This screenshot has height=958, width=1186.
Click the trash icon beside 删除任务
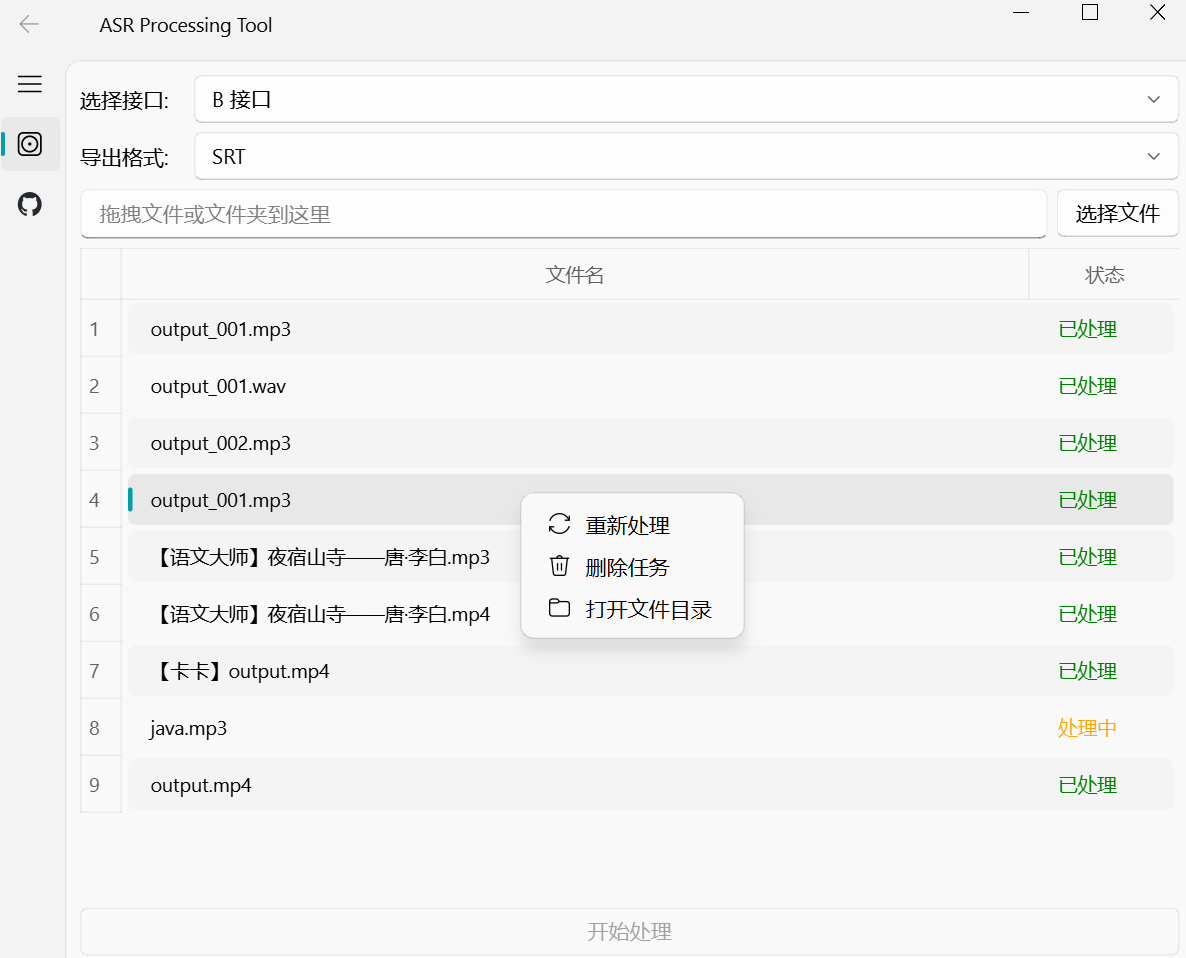[x=559, y=566]
